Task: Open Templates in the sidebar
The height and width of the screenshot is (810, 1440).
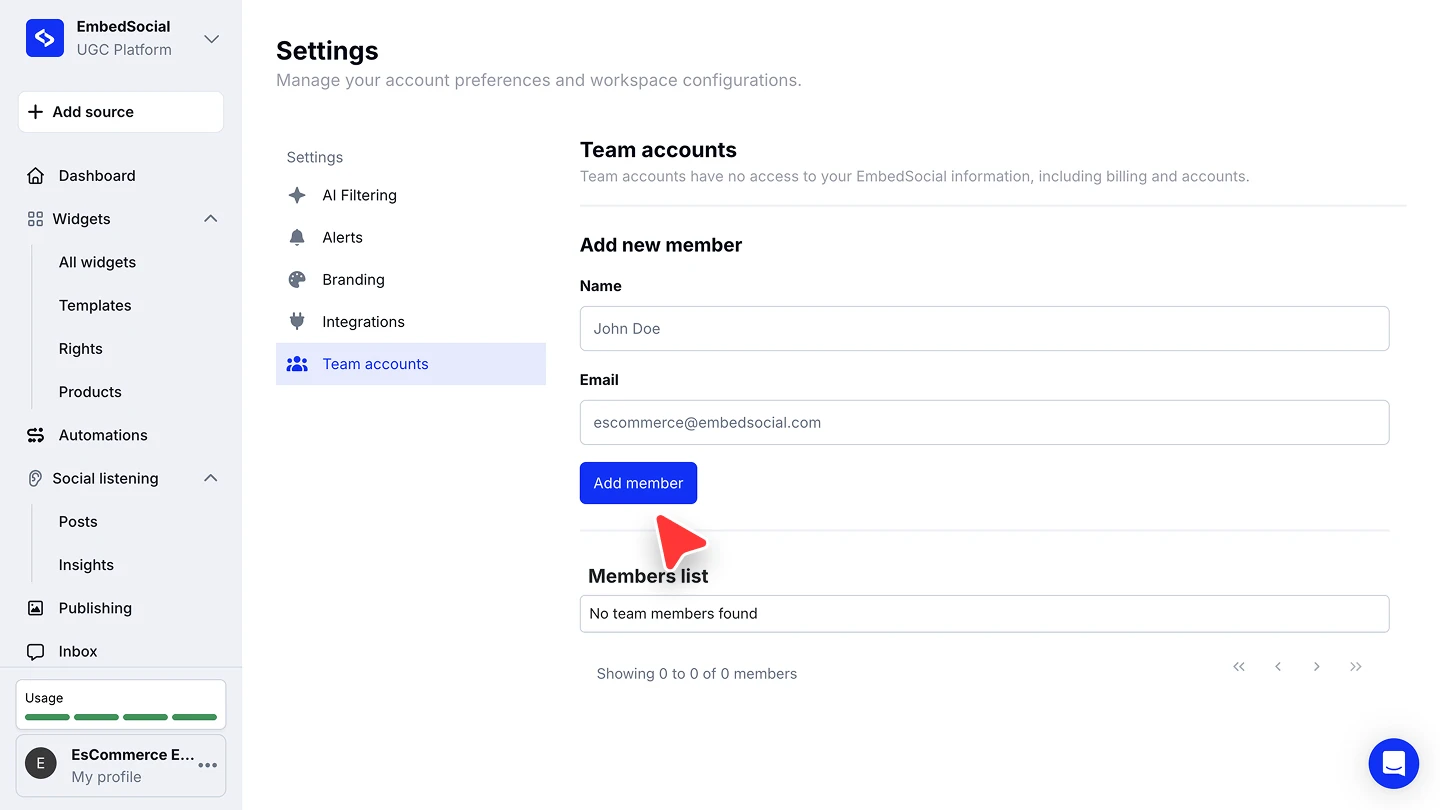Action: click(x=95, y=306)
